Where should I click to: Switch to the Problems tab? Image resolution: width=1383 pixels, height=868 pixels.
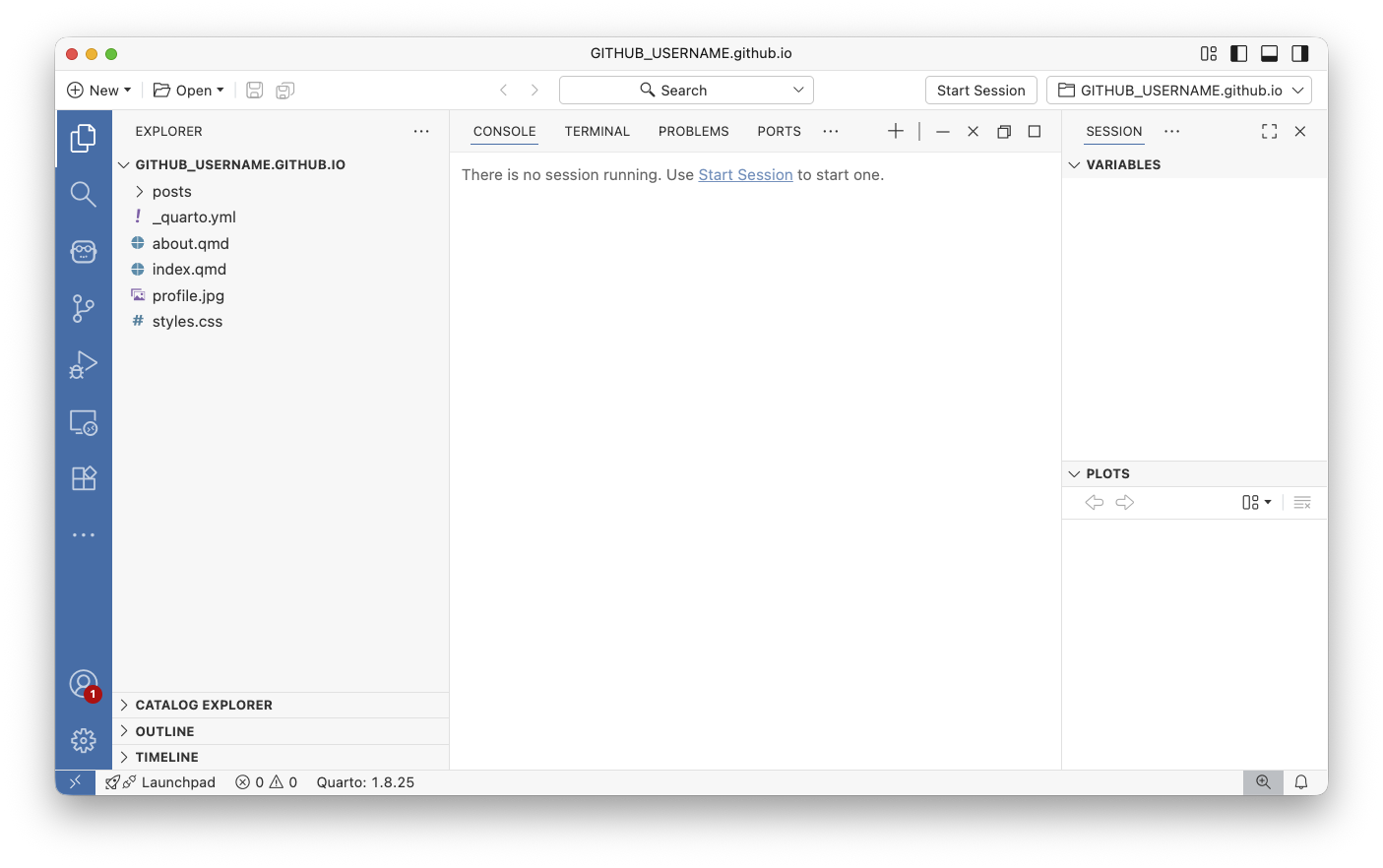[693, 132]
